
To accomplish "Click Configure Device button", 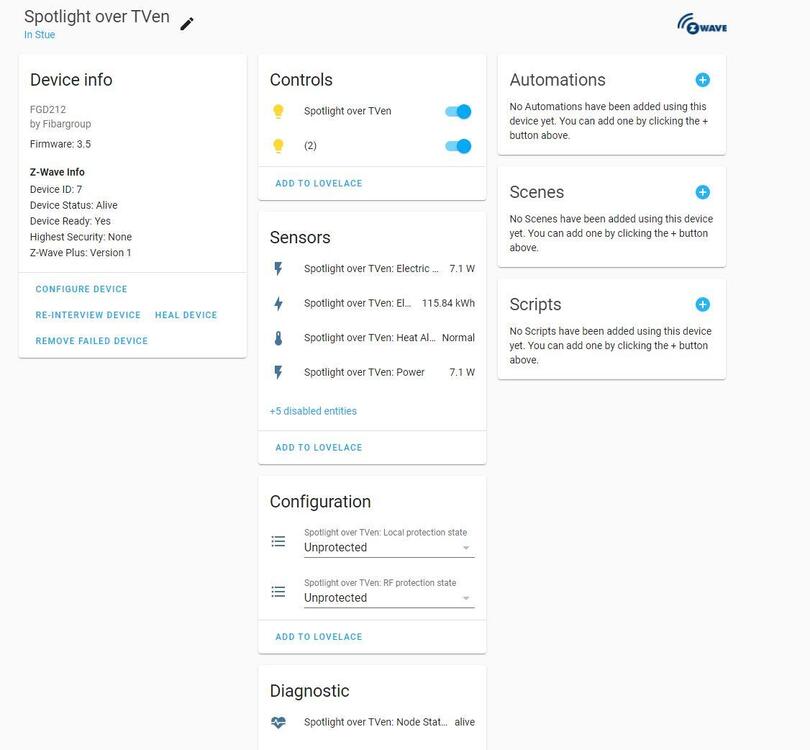I will pyautogui.click(x=81, y=289).
